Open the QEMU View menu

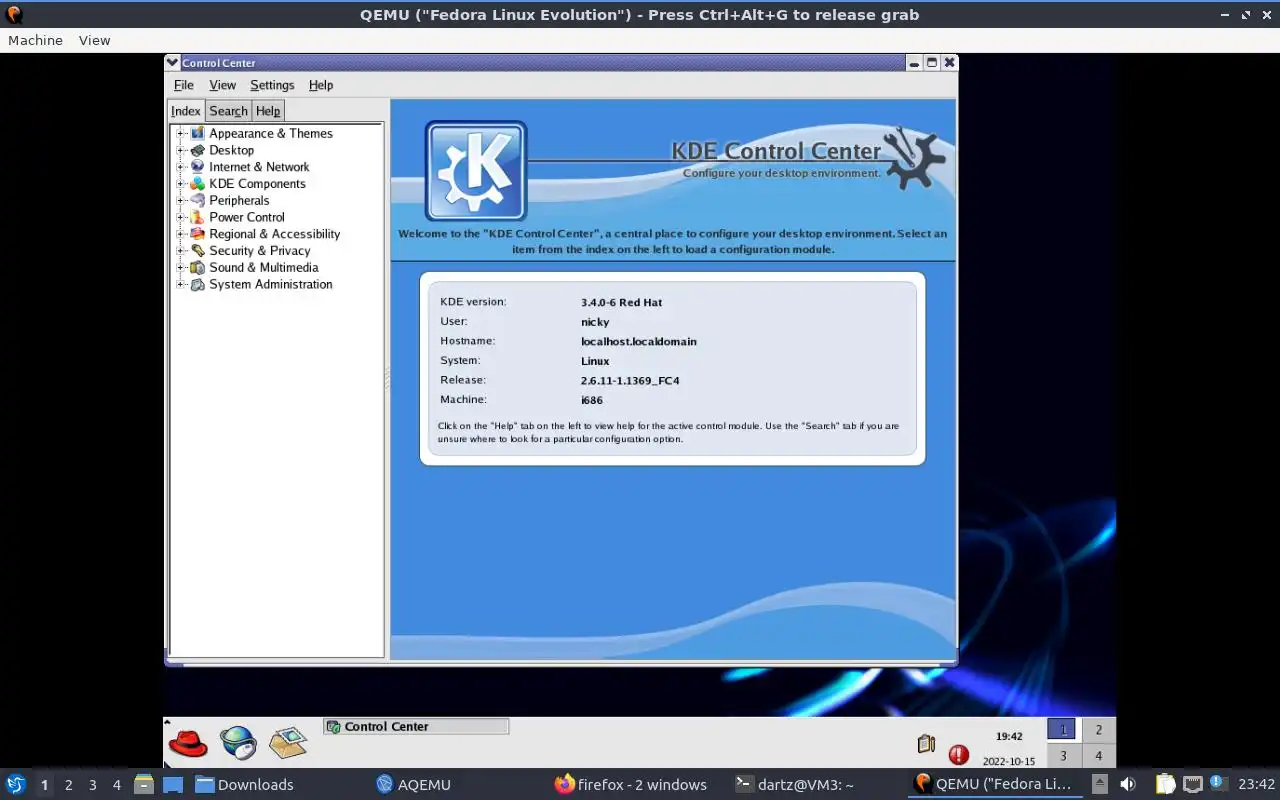94,40
